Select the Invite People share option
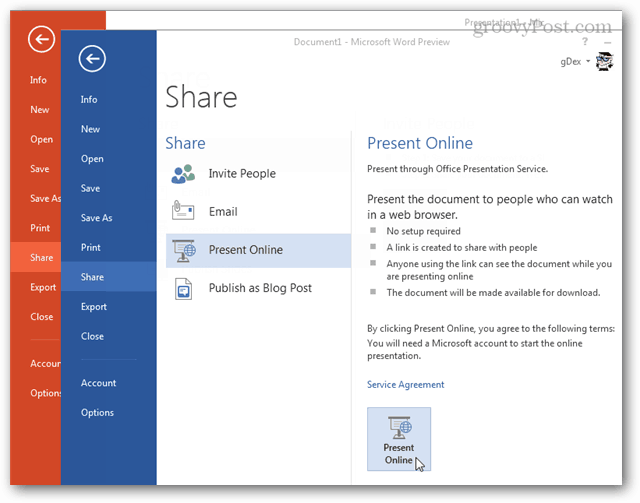This screenshot has height=503, width=640. click(x=258, y=174)
